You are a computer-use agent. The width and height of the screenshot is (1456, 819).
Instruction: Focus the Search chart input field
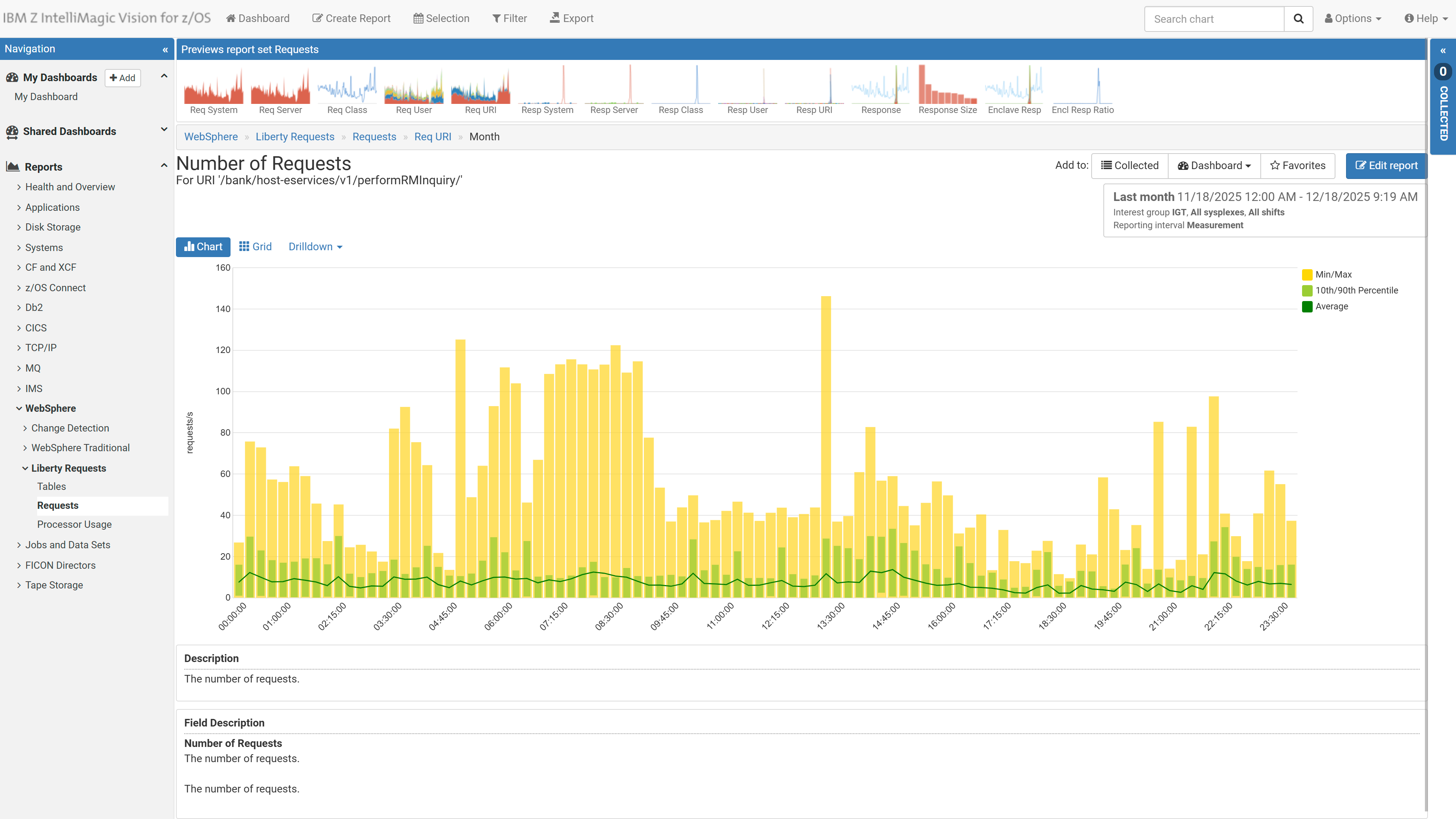[1214, 19]
